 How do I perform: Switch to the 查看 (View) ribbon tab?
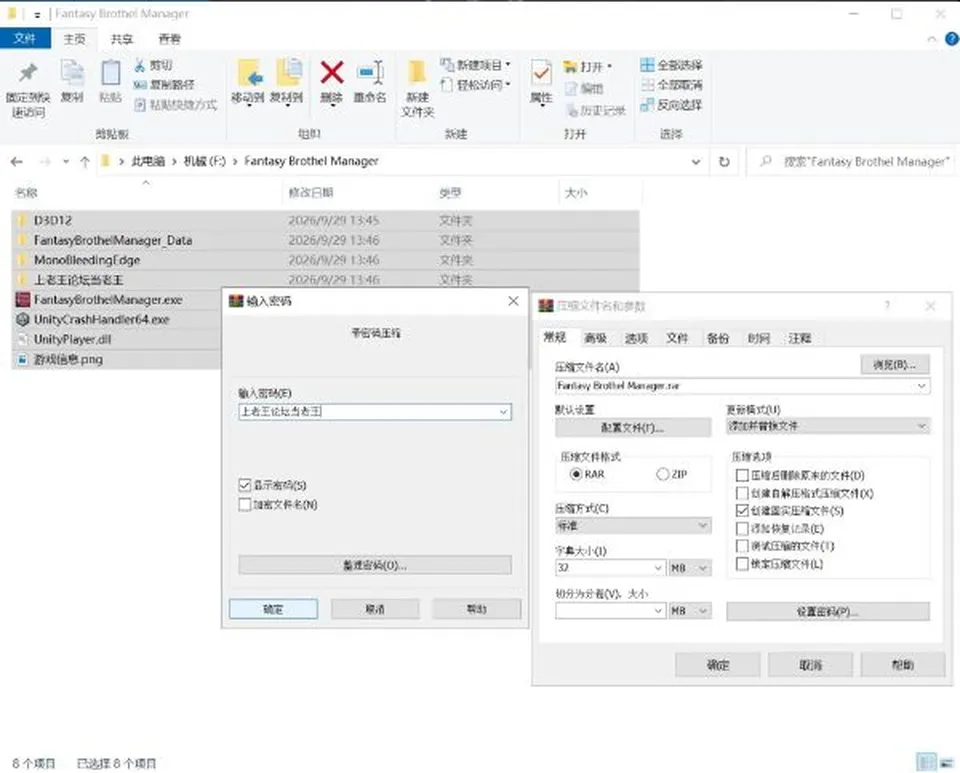click(170, 39)
